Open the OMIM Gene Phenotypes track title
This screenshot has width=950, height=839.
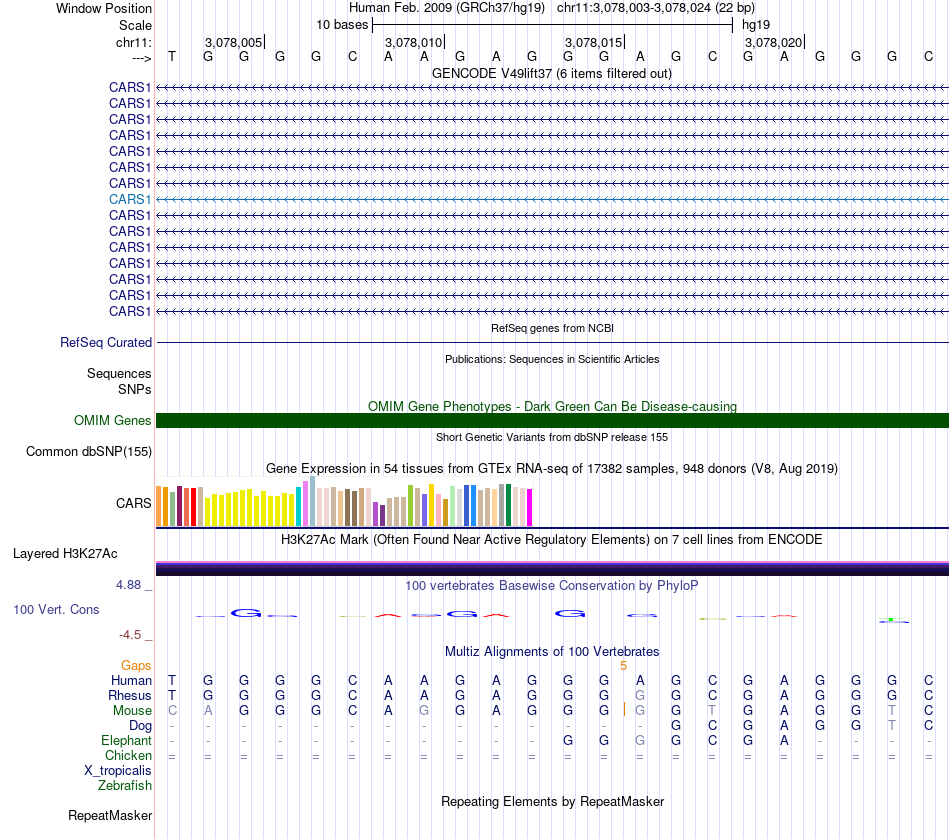552,406
